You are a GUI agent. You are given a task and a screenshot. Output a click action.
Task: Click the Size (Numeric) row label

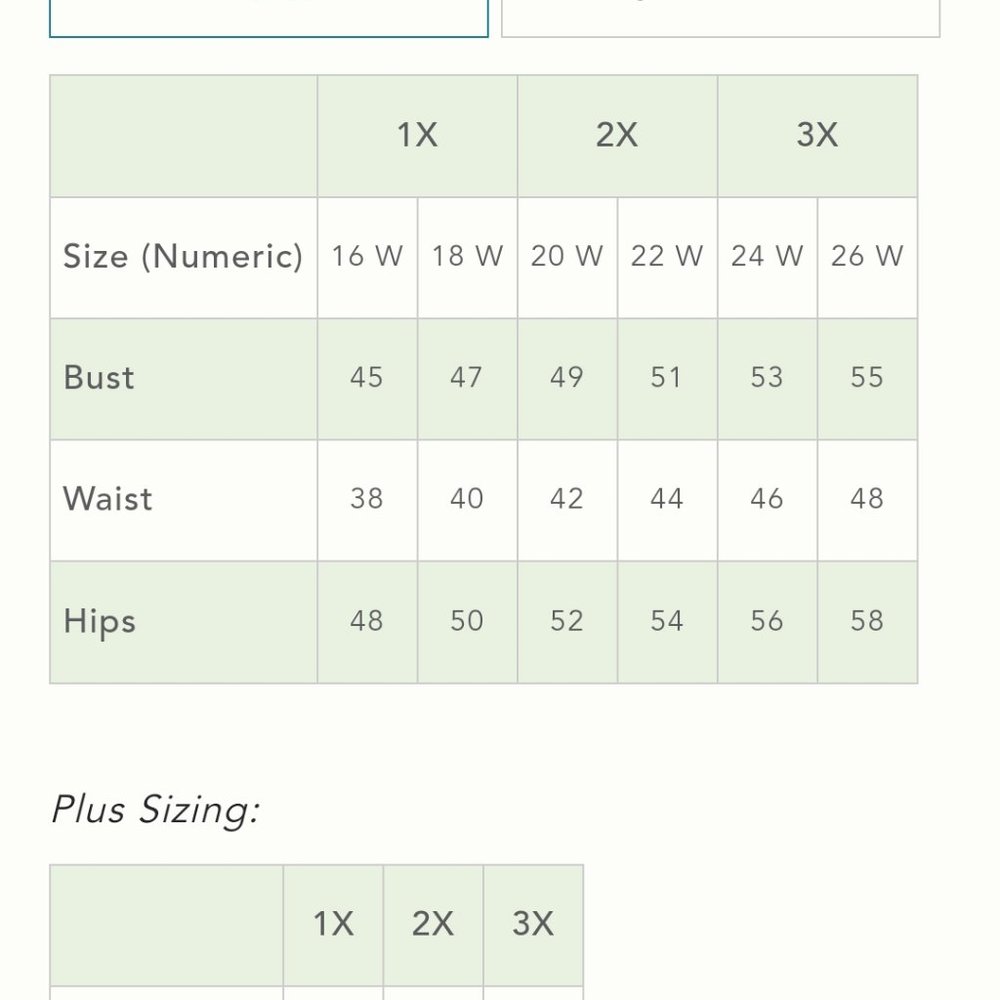click(183, 257)
